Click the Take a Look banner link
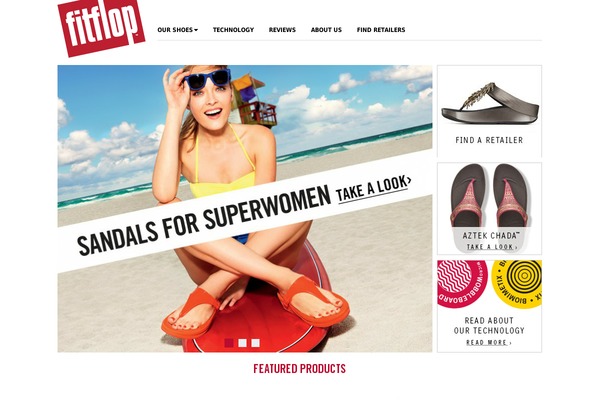The width and height of the screenshot is (600, 400). coord(373,188)
